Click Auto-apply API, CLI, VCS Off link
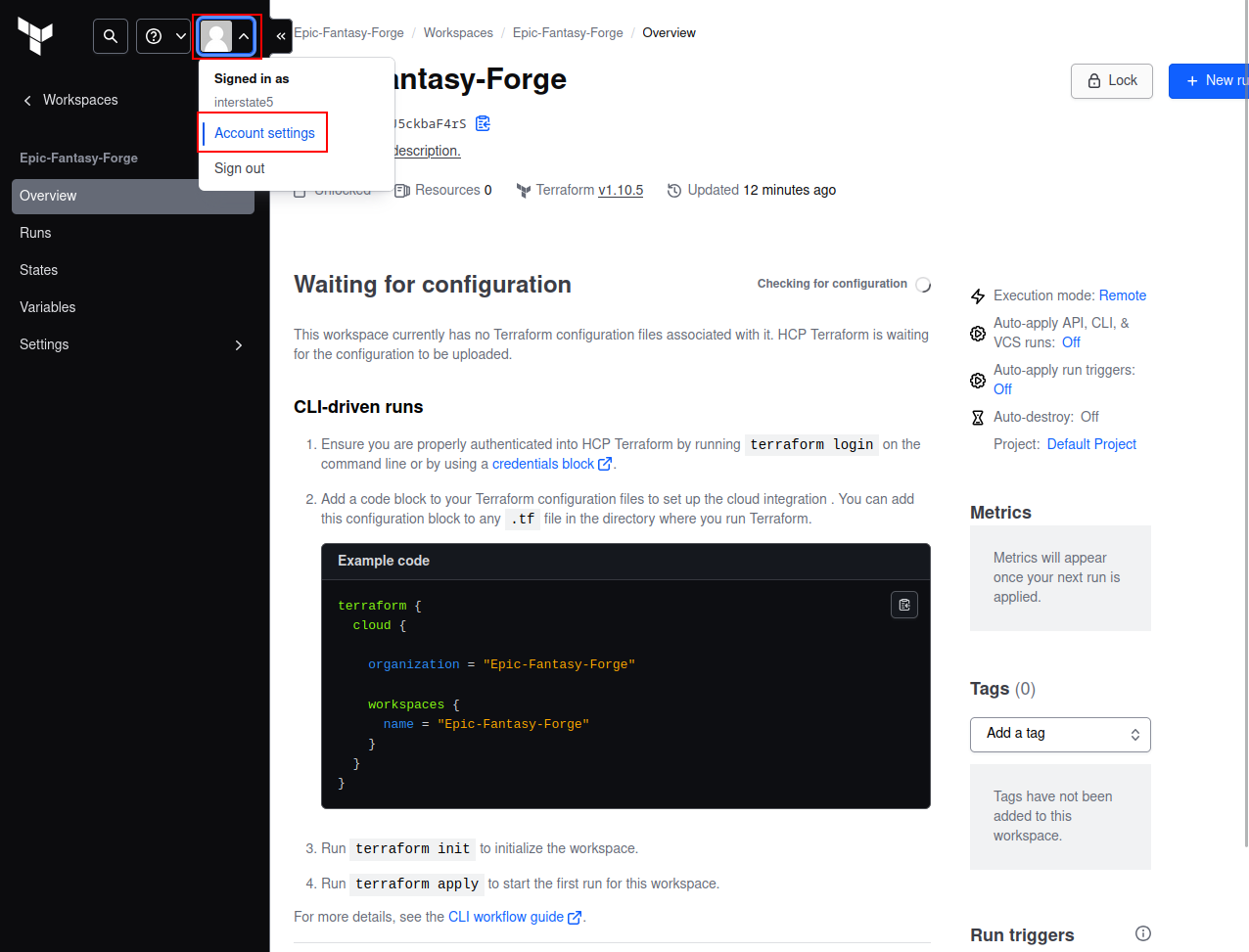Viewport: 1249px width, 952px height. [1071, 342]
